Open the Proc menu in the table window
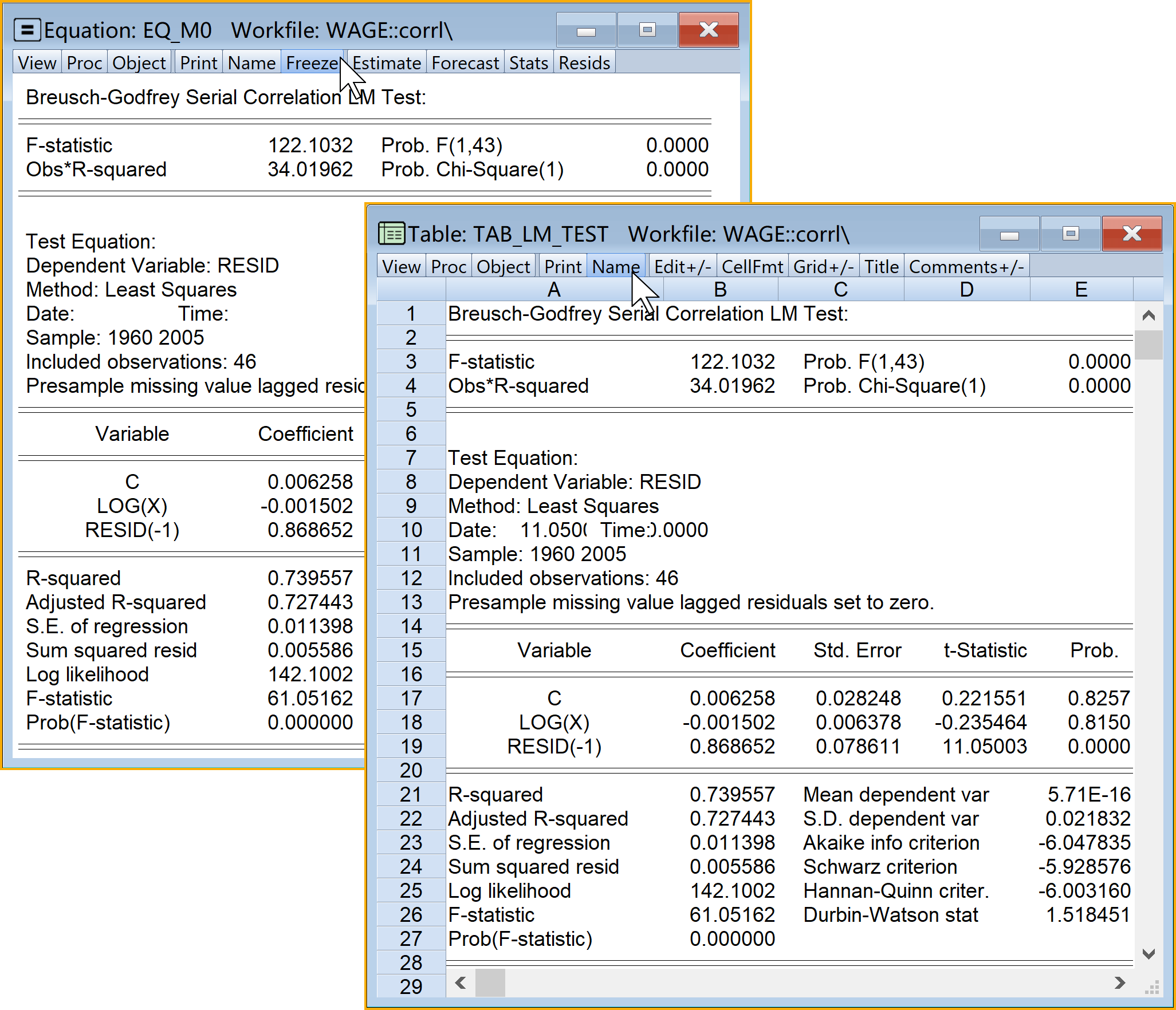1176x1010 pixels. (x=449, y=267)
